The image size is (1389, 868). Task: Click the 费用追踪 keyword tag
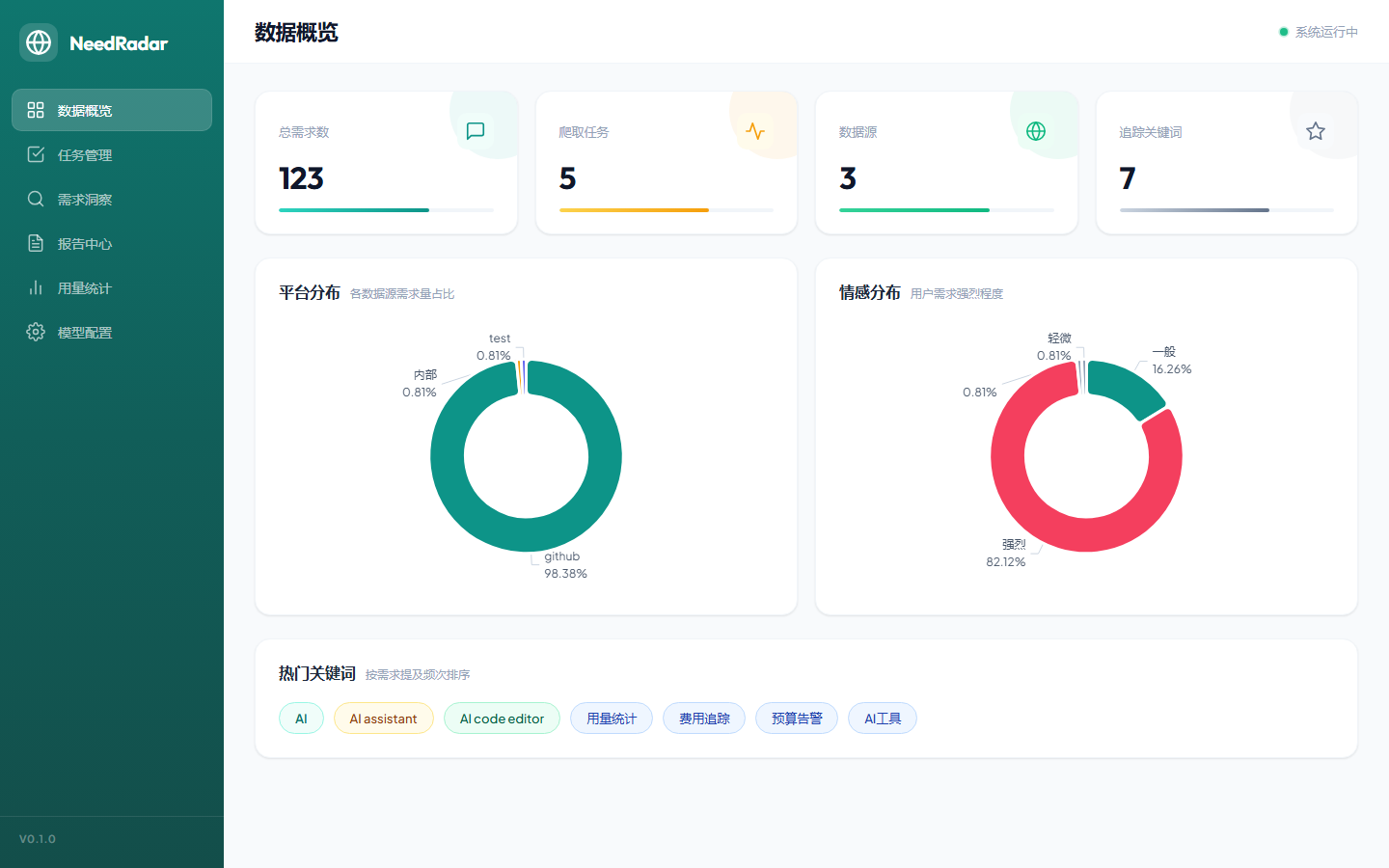[x=704, y=719]
